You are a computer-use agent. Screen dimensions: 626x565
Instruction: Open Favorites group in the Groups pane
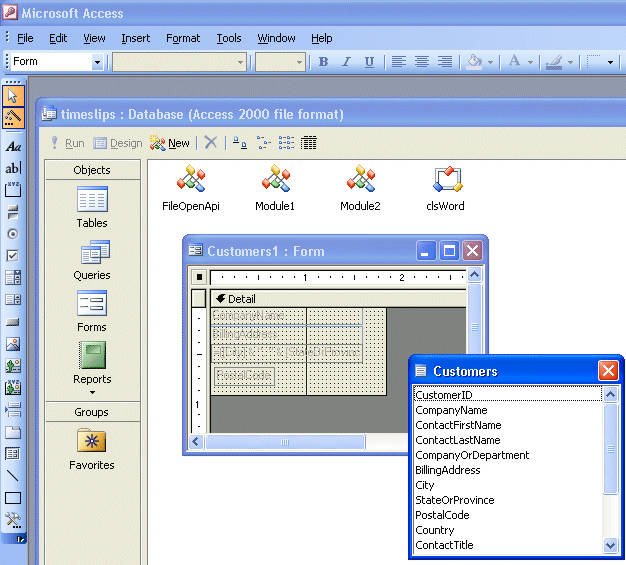pyautogui.click(x=92, y=449)
